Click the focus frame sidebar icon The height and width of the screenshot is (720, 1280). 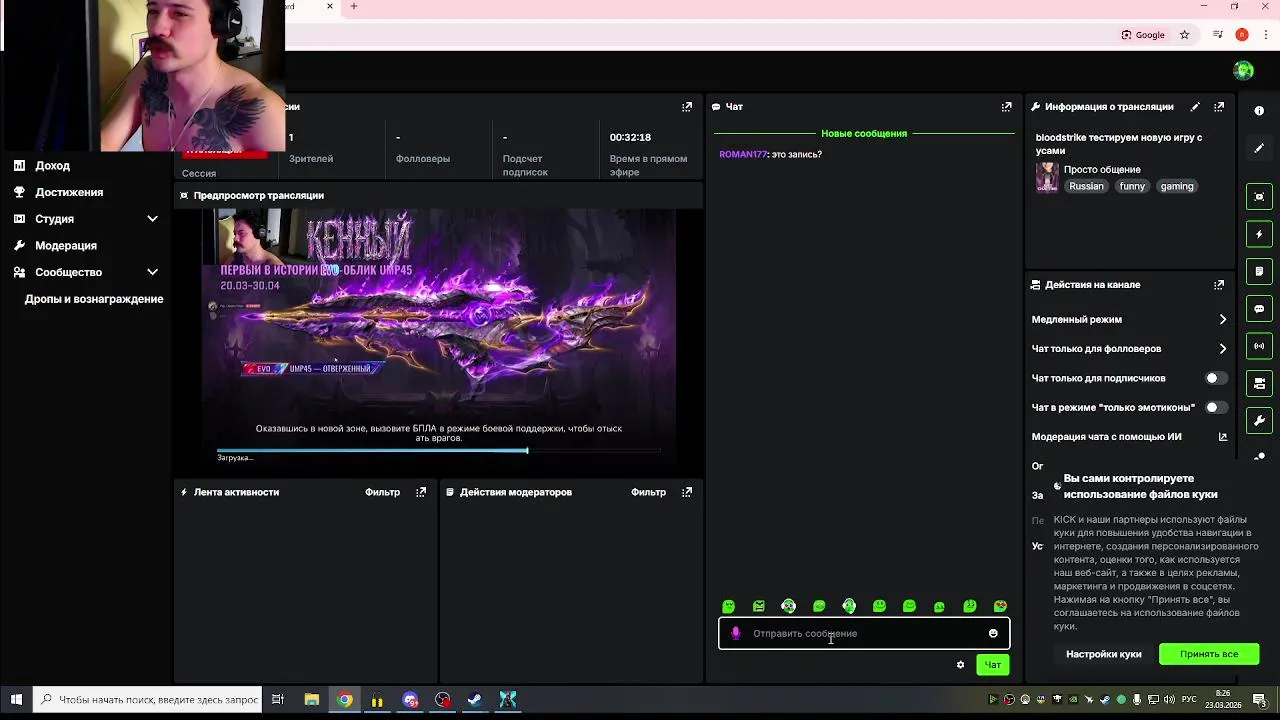tap(1259, 197)
